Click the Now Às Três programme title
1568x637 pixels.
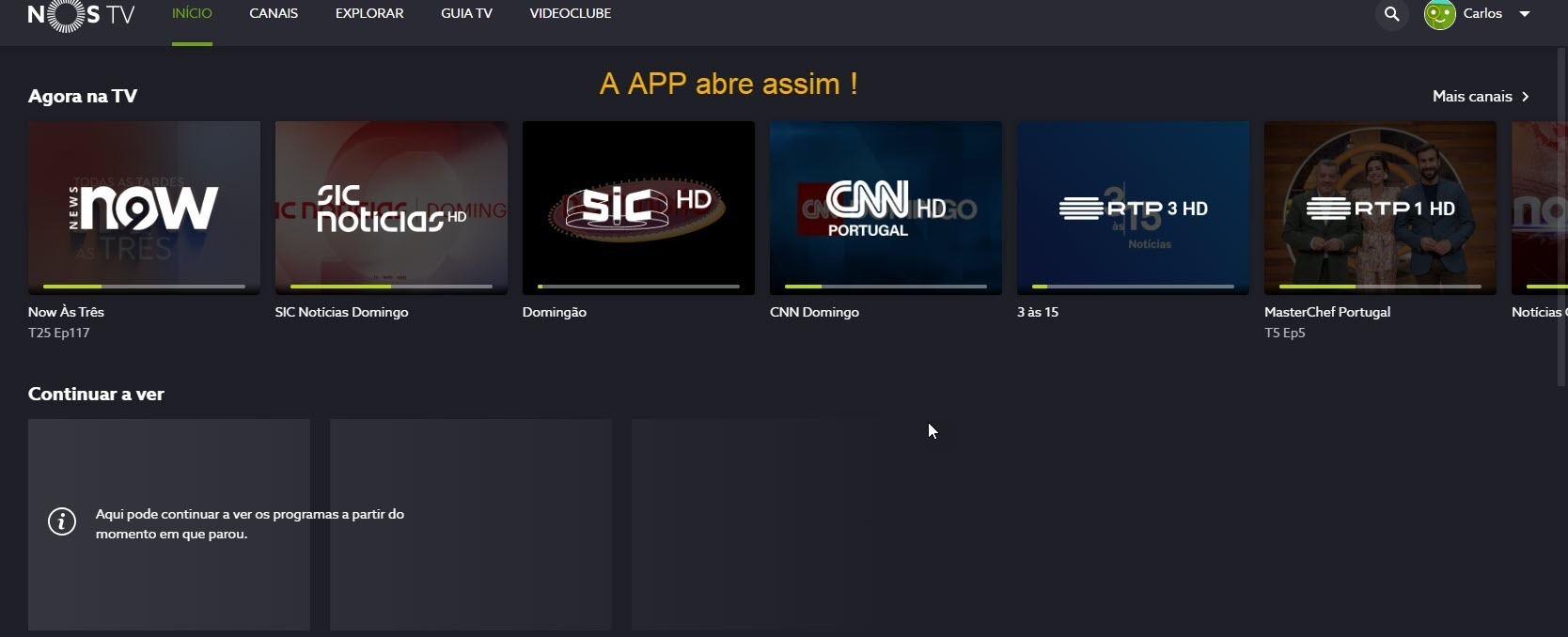[66, 312]
